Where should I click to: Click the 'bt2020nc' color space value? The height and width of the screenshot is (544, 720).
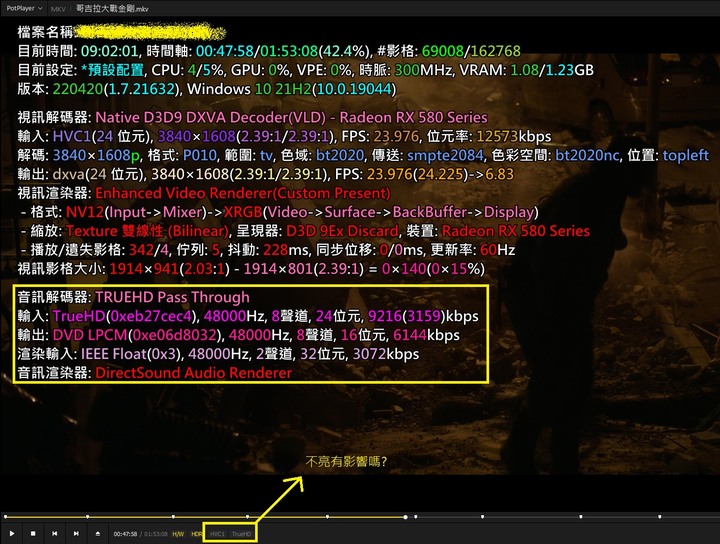(587, 155)
